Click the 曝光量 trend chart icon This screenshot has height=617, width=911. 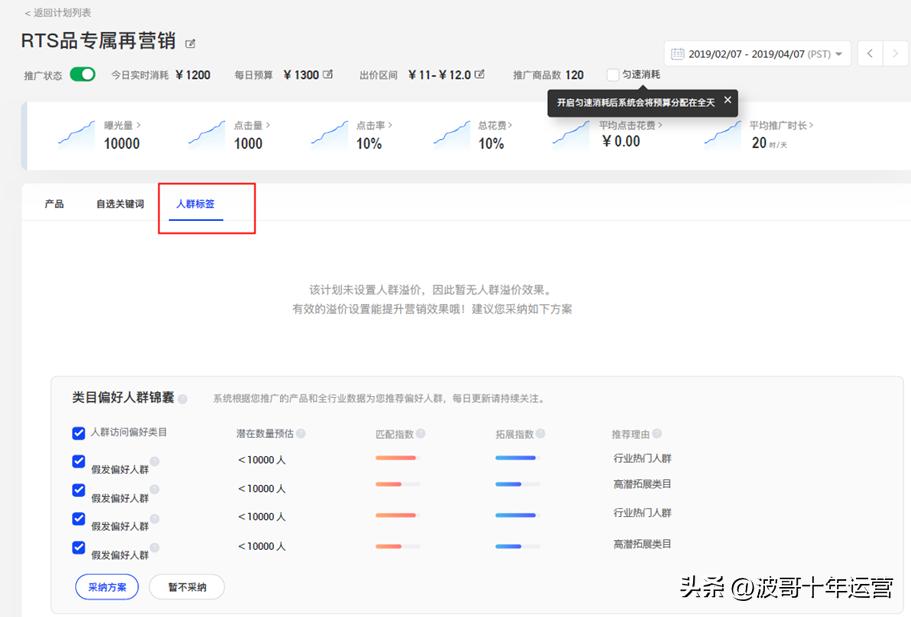[76, 136]
